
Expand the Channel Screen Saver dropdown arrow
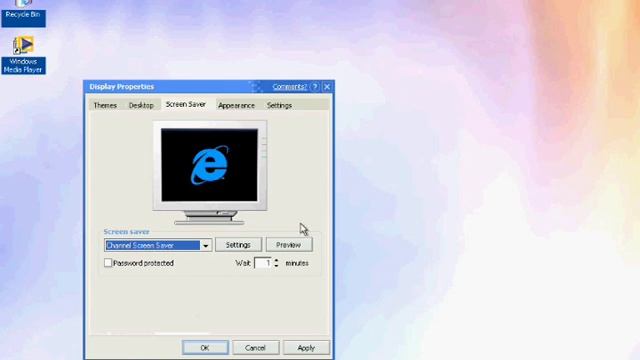pyautogui.click(x=206, y=245)
